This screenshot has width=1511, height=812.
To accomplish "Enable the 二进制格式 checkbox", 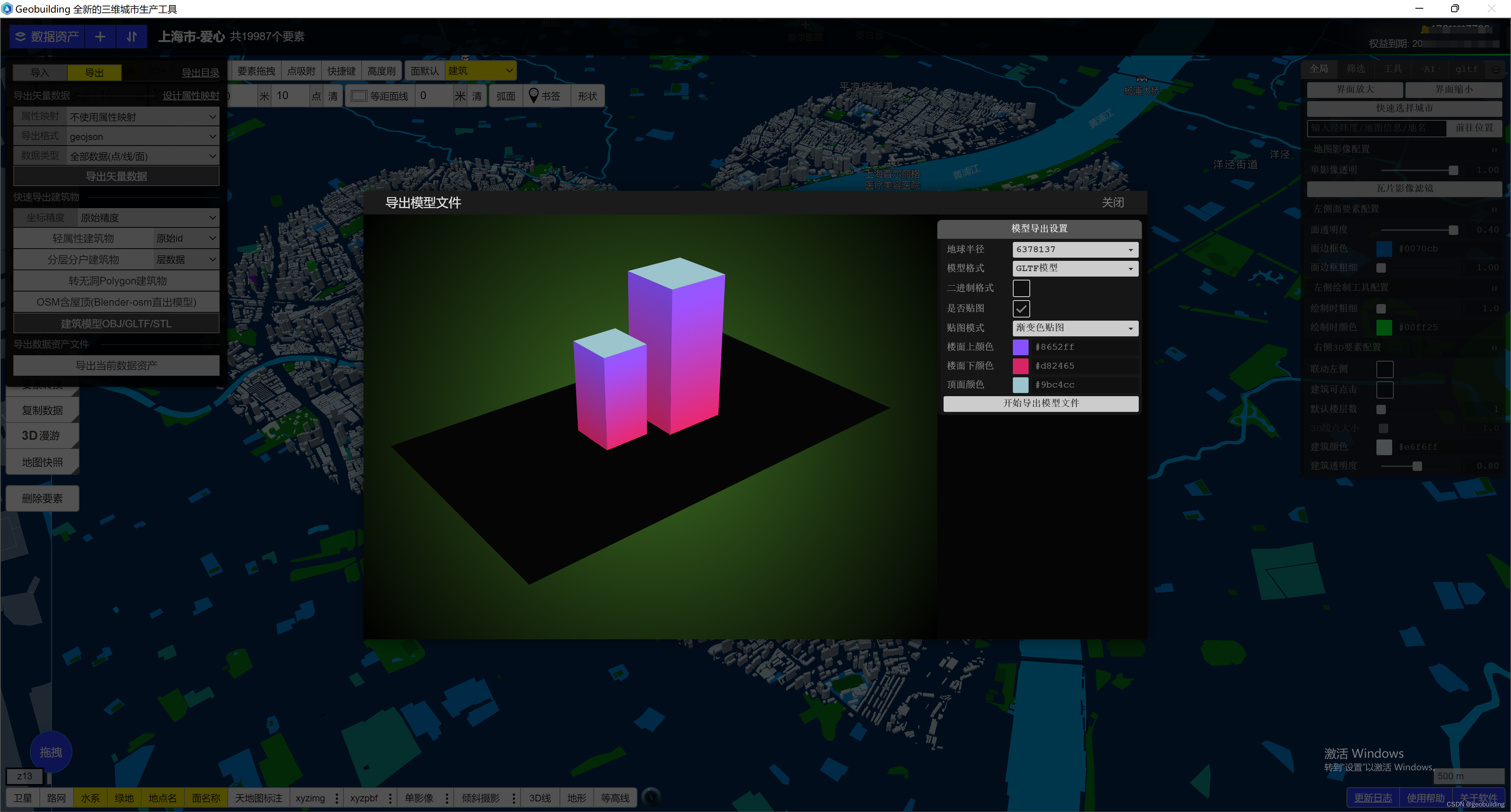I will point(1021,288).
